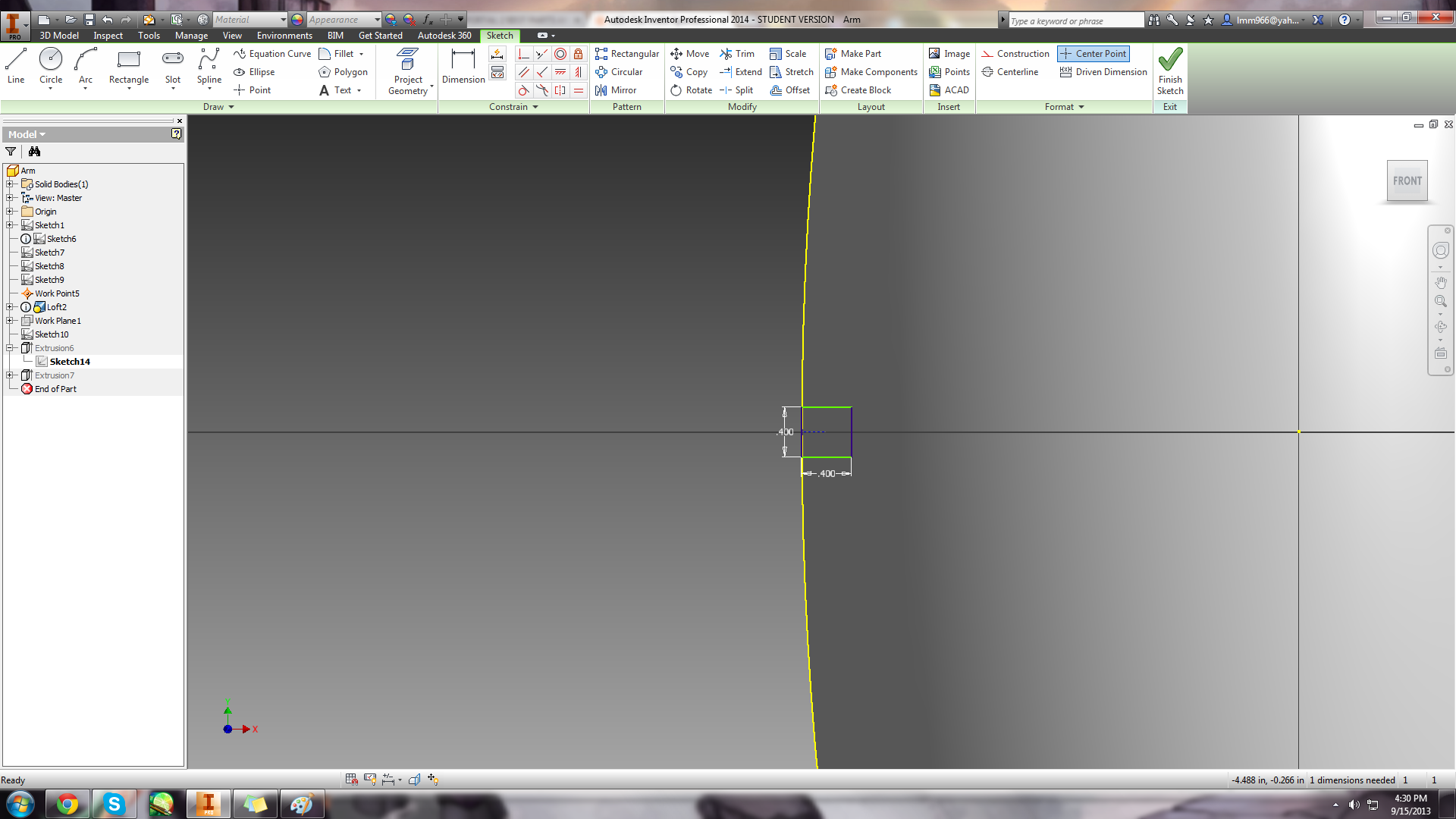Activate the Dimension tool
1456x819 pixels.
point(463,66)
